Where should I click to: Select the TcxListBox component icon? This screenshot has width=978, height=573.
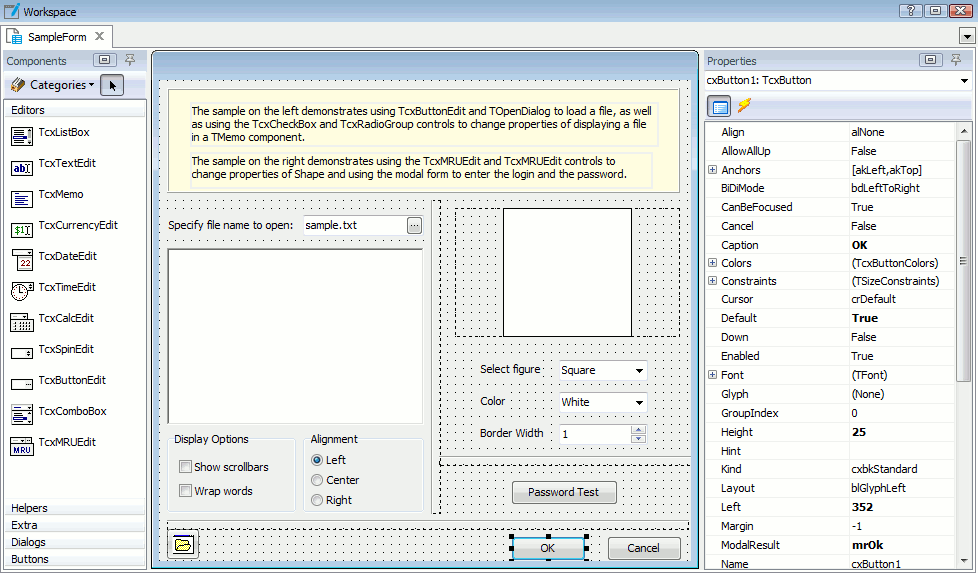click(x=22, y=133)
